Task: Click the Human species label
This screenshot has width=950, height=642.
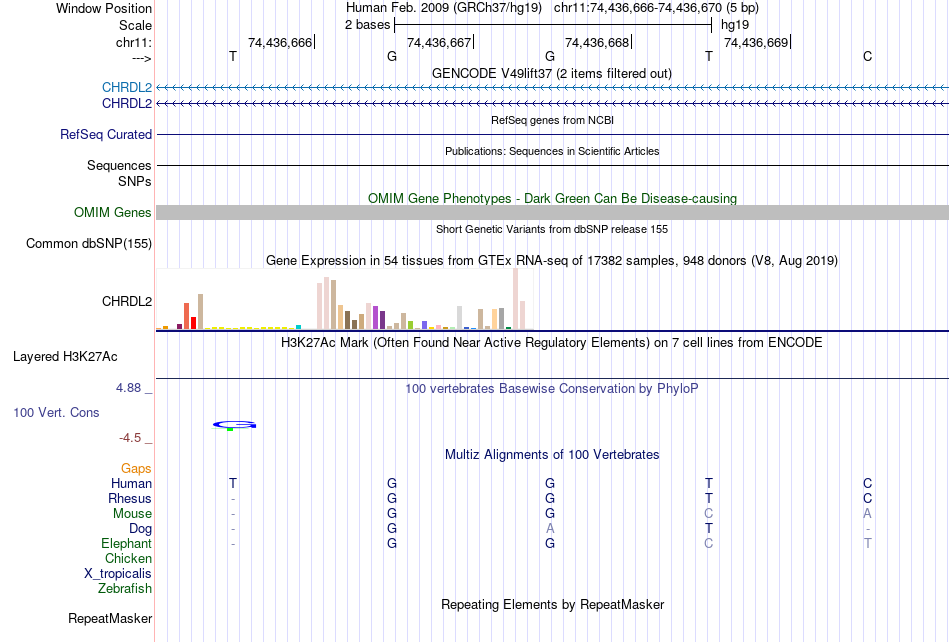Action: point(131,483)
